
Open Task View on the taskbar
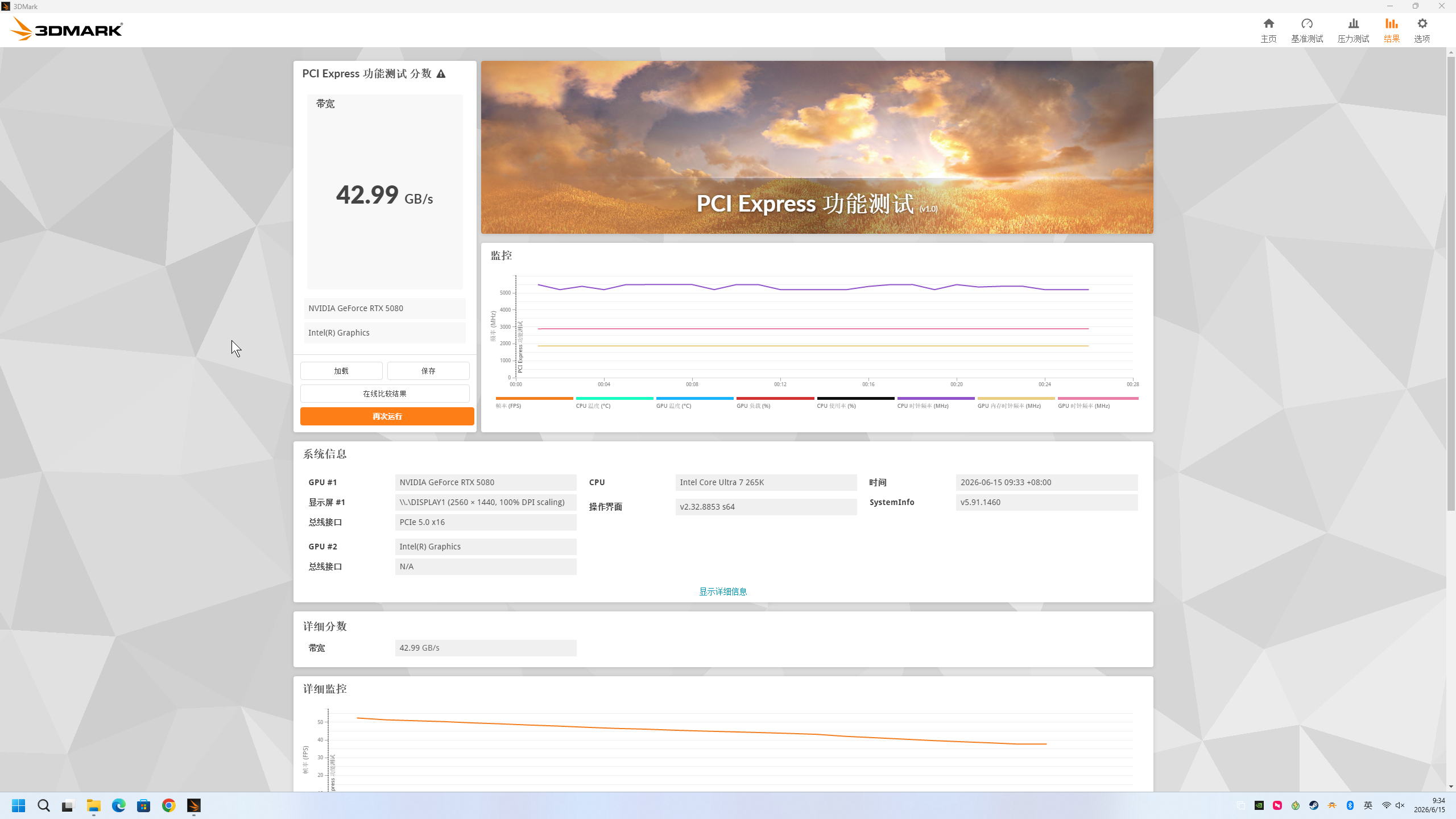click(68, 805)
